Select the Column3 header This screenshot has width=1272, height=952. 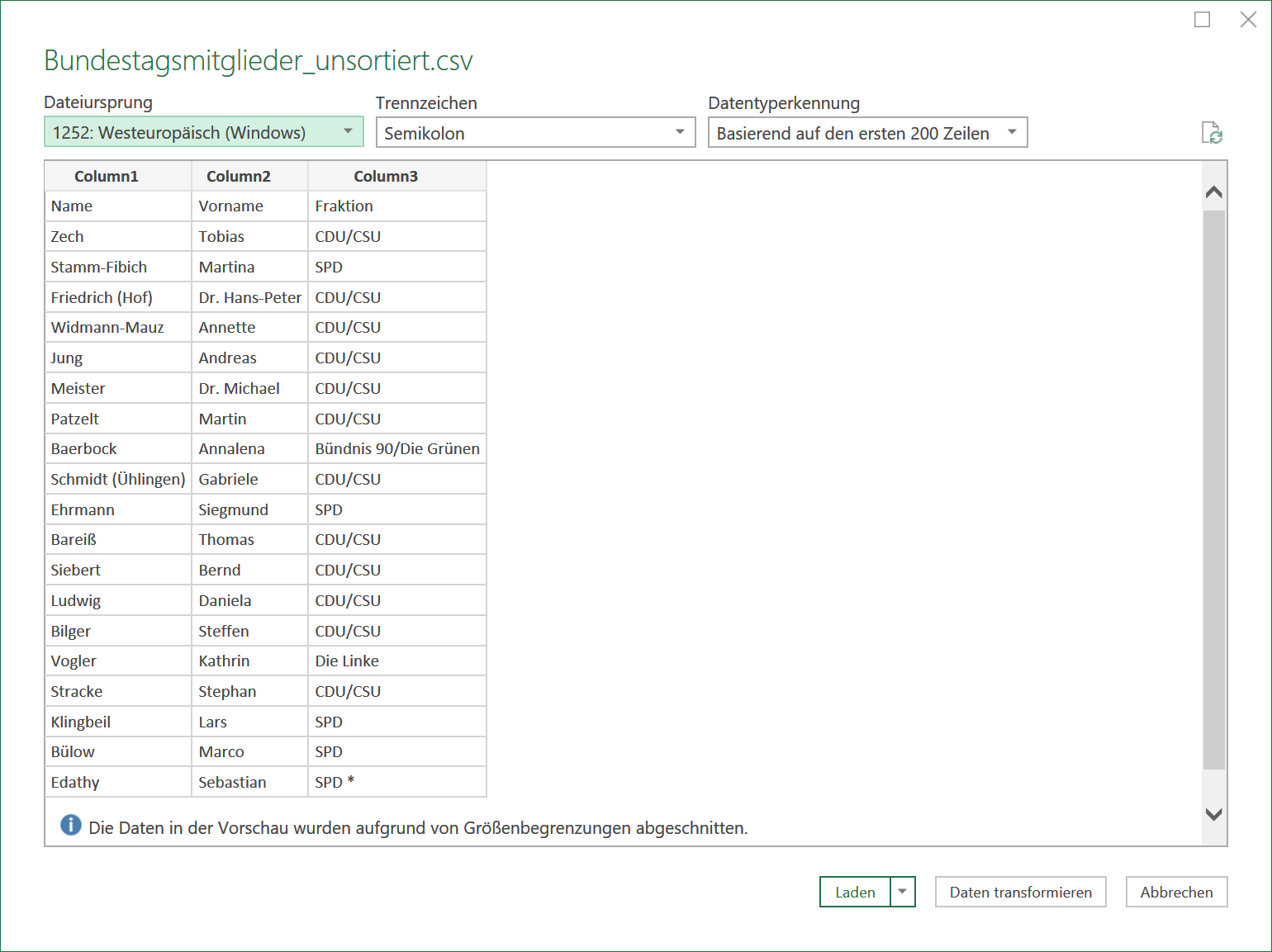click(x=397, y=176)
